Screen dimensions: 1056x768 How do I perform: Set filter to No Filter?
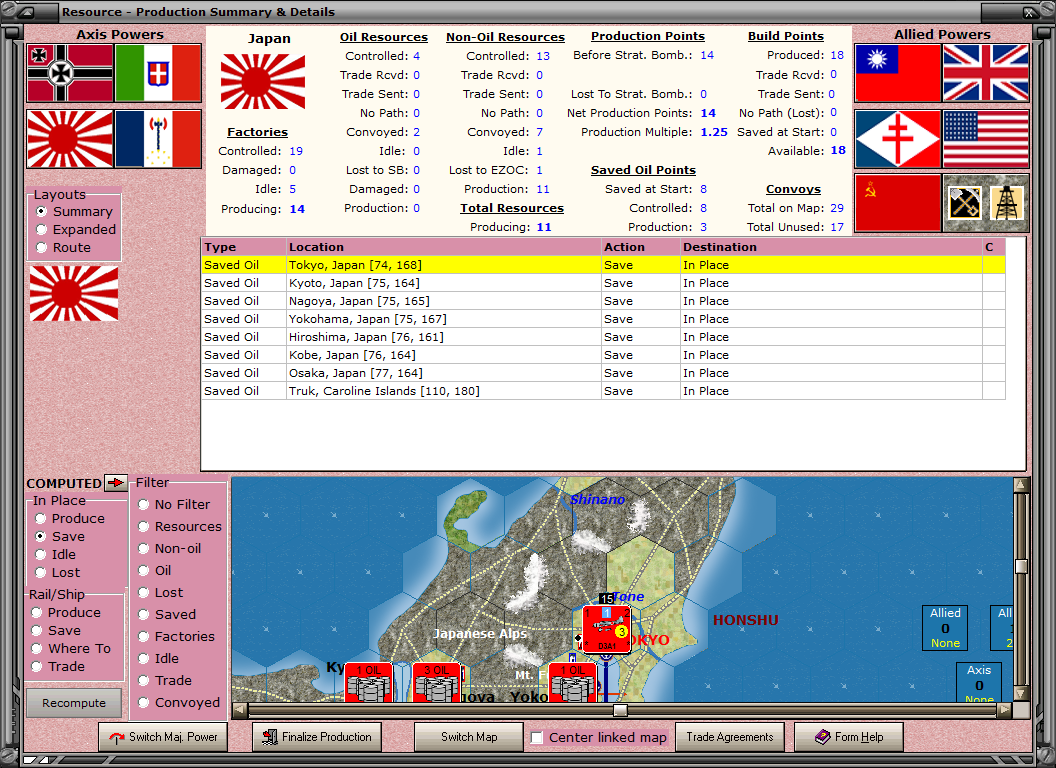click(174, 505)
